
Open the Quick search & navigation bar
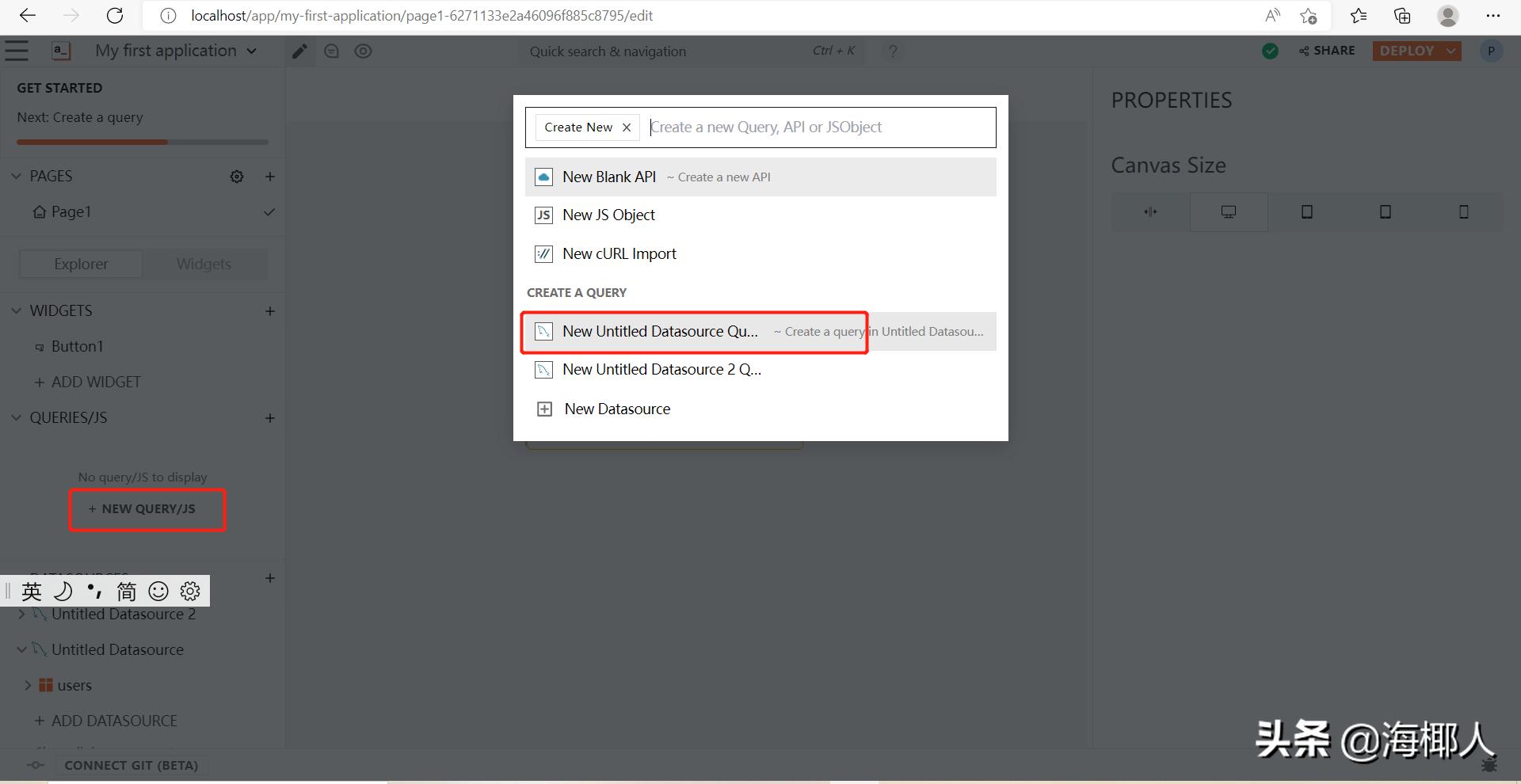[692, 51]
